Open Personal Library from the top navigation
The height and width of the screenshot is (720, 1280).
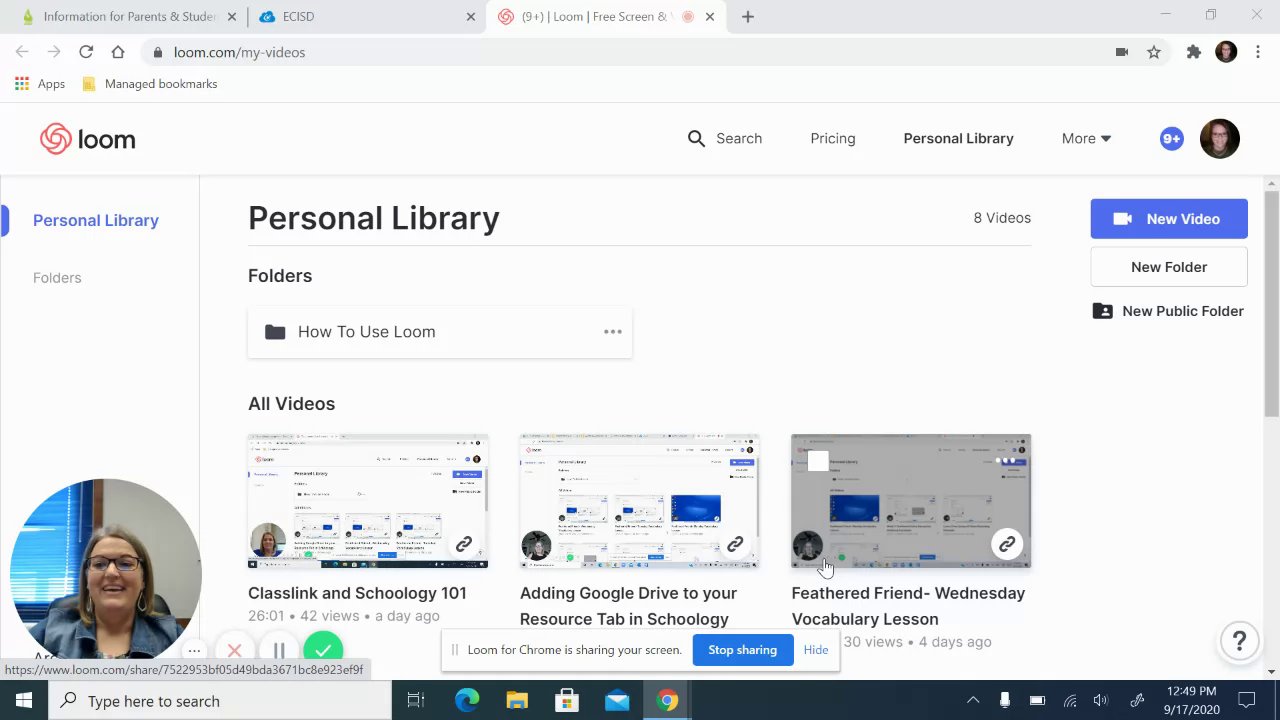[x=958, y=138]
